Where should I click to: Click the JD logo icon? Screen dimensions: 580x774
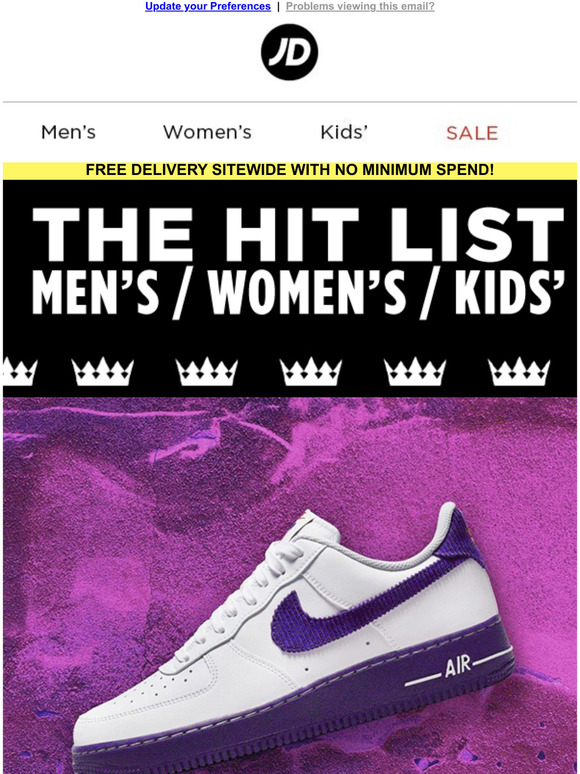[289, 52]
